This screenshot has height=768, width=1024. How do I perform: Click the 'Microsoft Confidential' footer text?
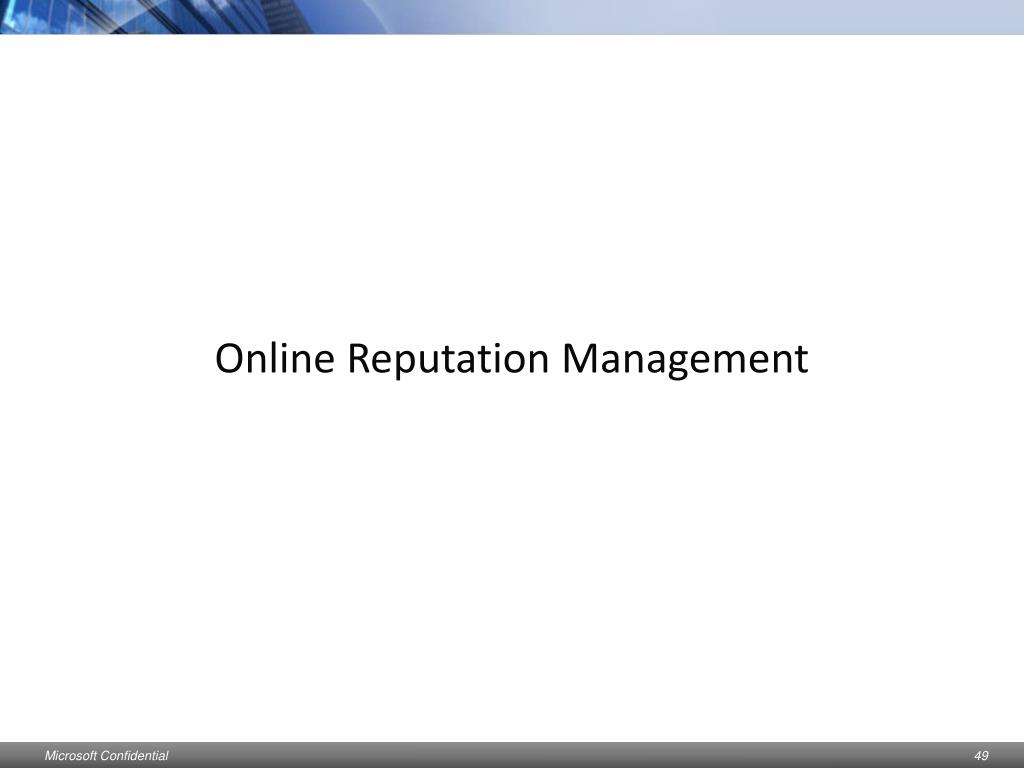click(x=106, y=756)
